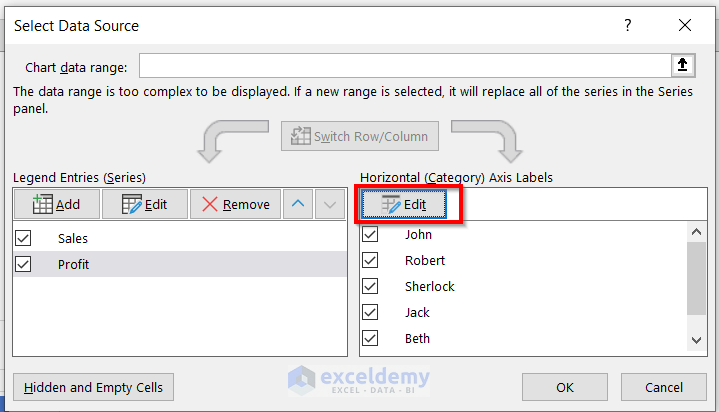
Task: Move the series up with the arrow
Action: point(299,204)
